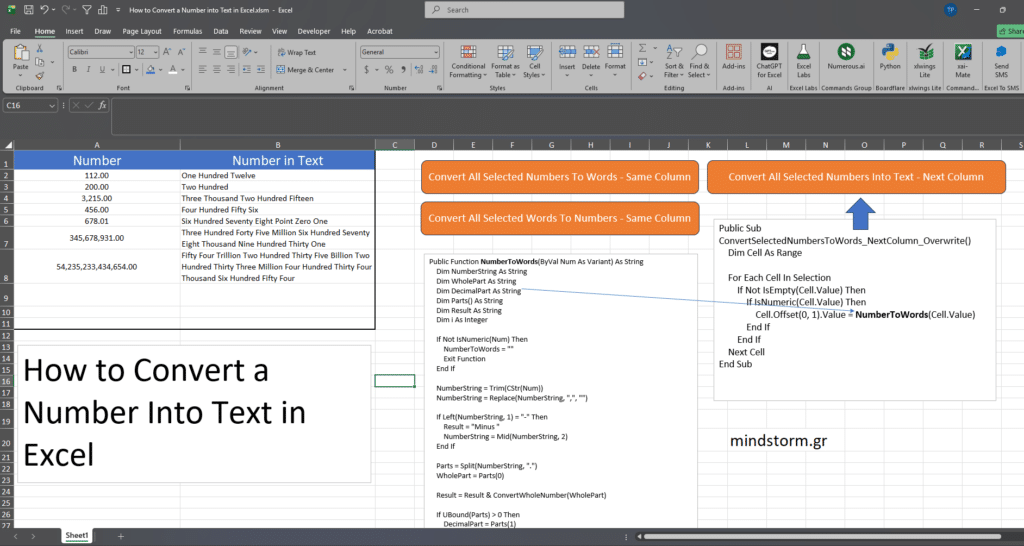Switch to the Page Layout tab
1024x546 pixels.
(142, 31)
